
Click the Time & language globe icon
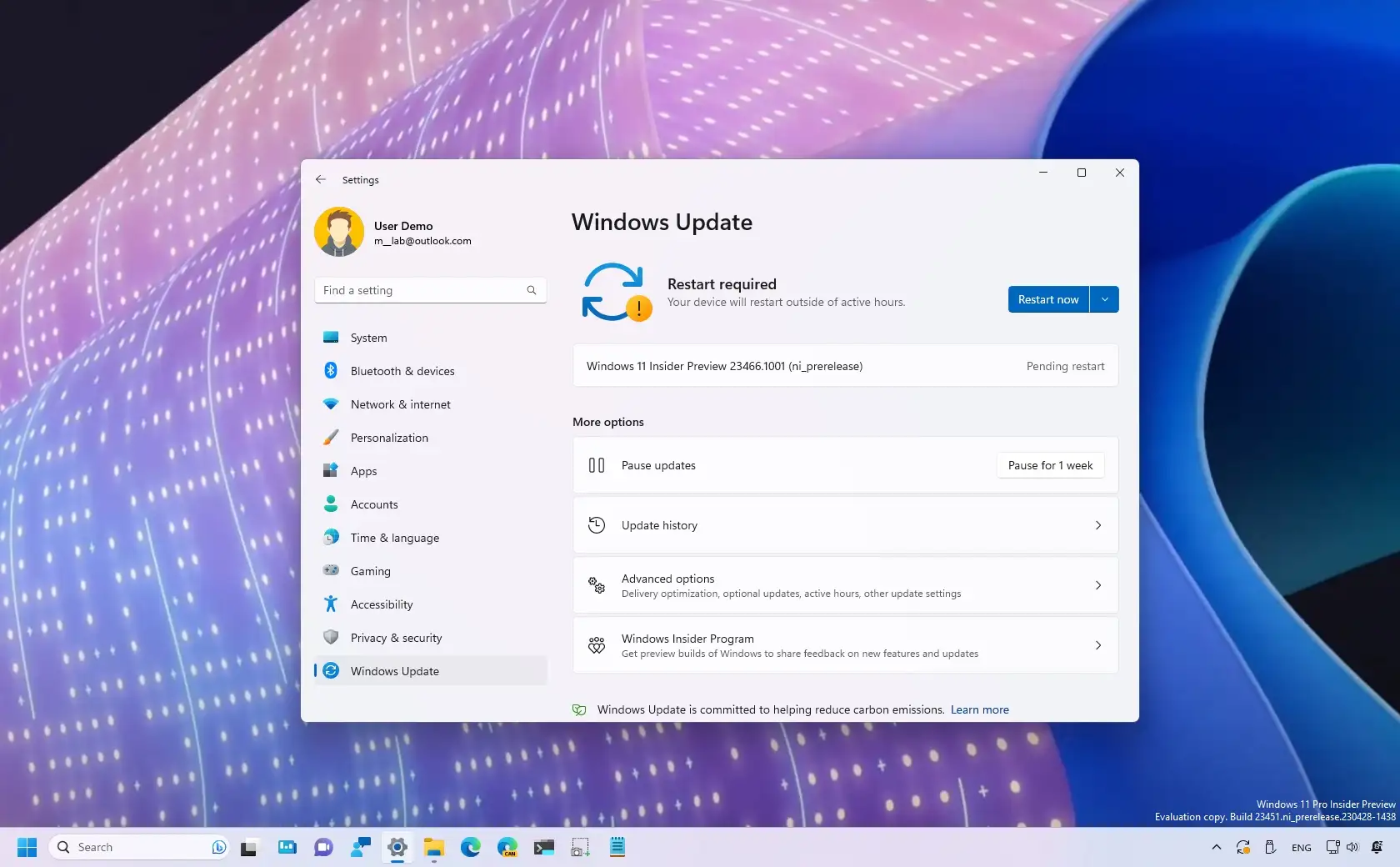[x=331, y=537]
